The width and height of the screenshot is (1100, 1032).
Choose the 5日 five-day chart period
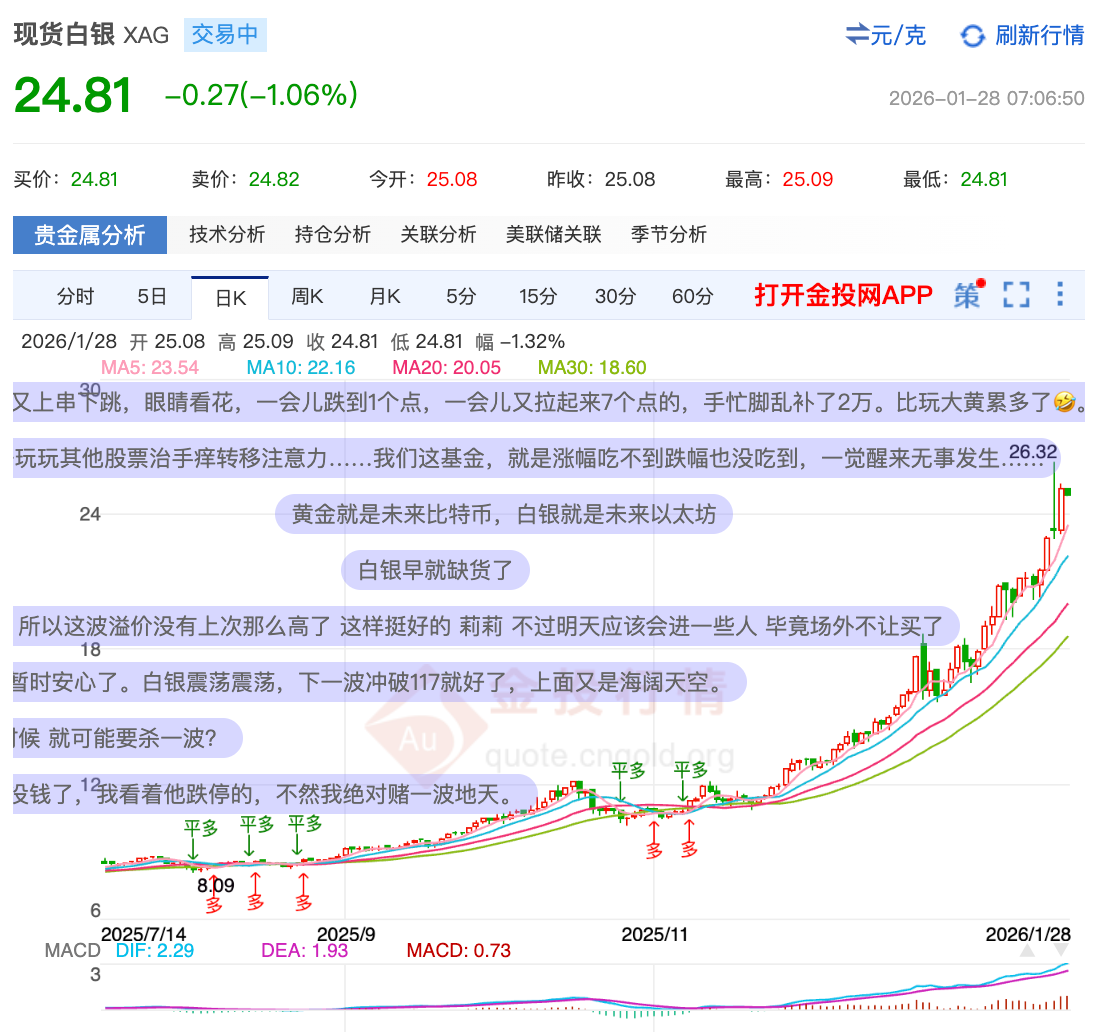coord(152,296)
